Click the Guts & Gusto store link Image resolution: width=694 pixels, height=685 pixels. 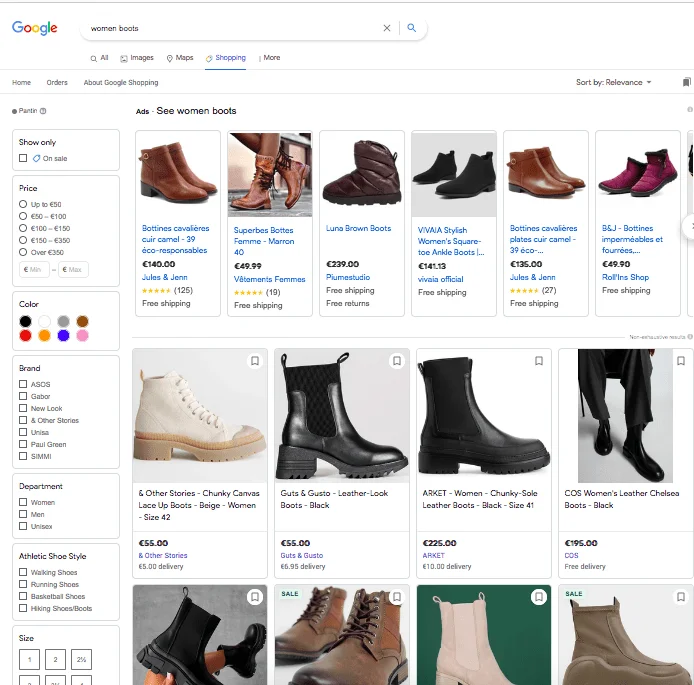(x=302, y=555)
